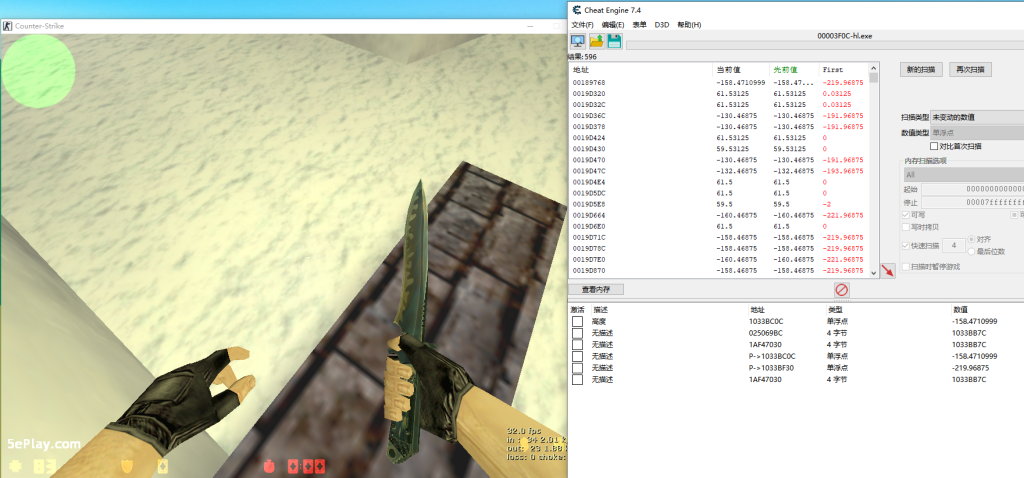Click the Counter-Strike window title icon
The width and height of the screenshot is (1024, 478).
[x=8, y=25]
